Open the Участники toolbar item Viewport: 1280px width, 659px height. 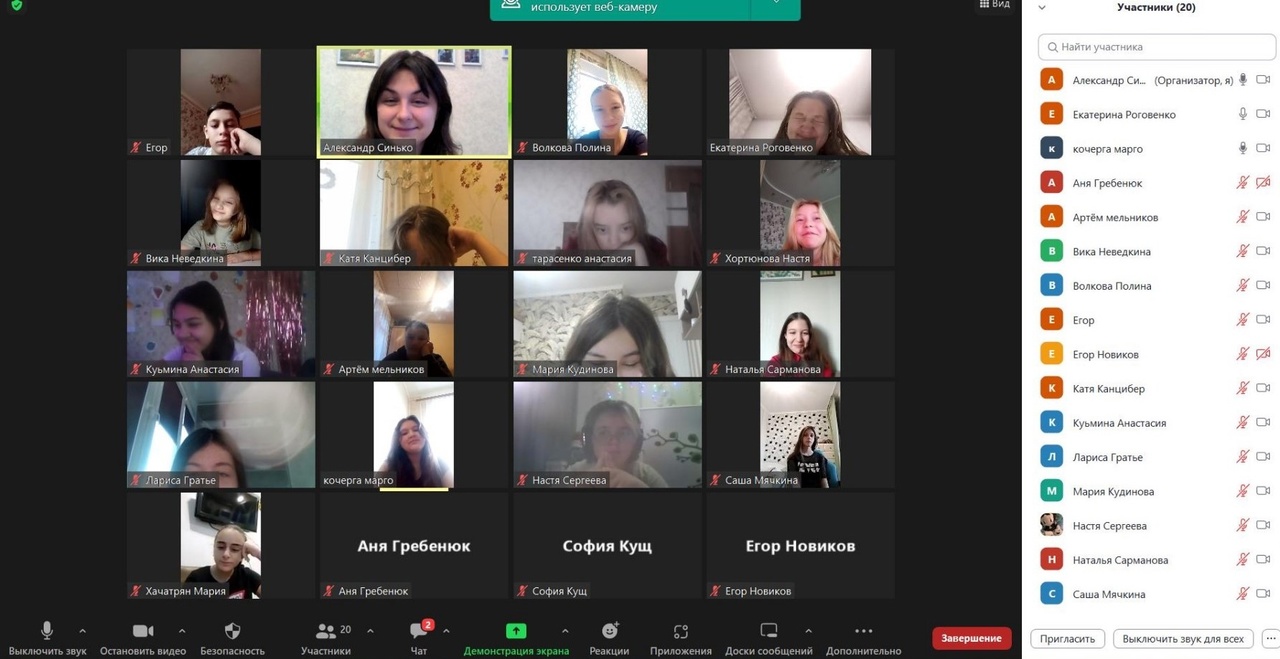pyautogui.click(x=326, y=638)
